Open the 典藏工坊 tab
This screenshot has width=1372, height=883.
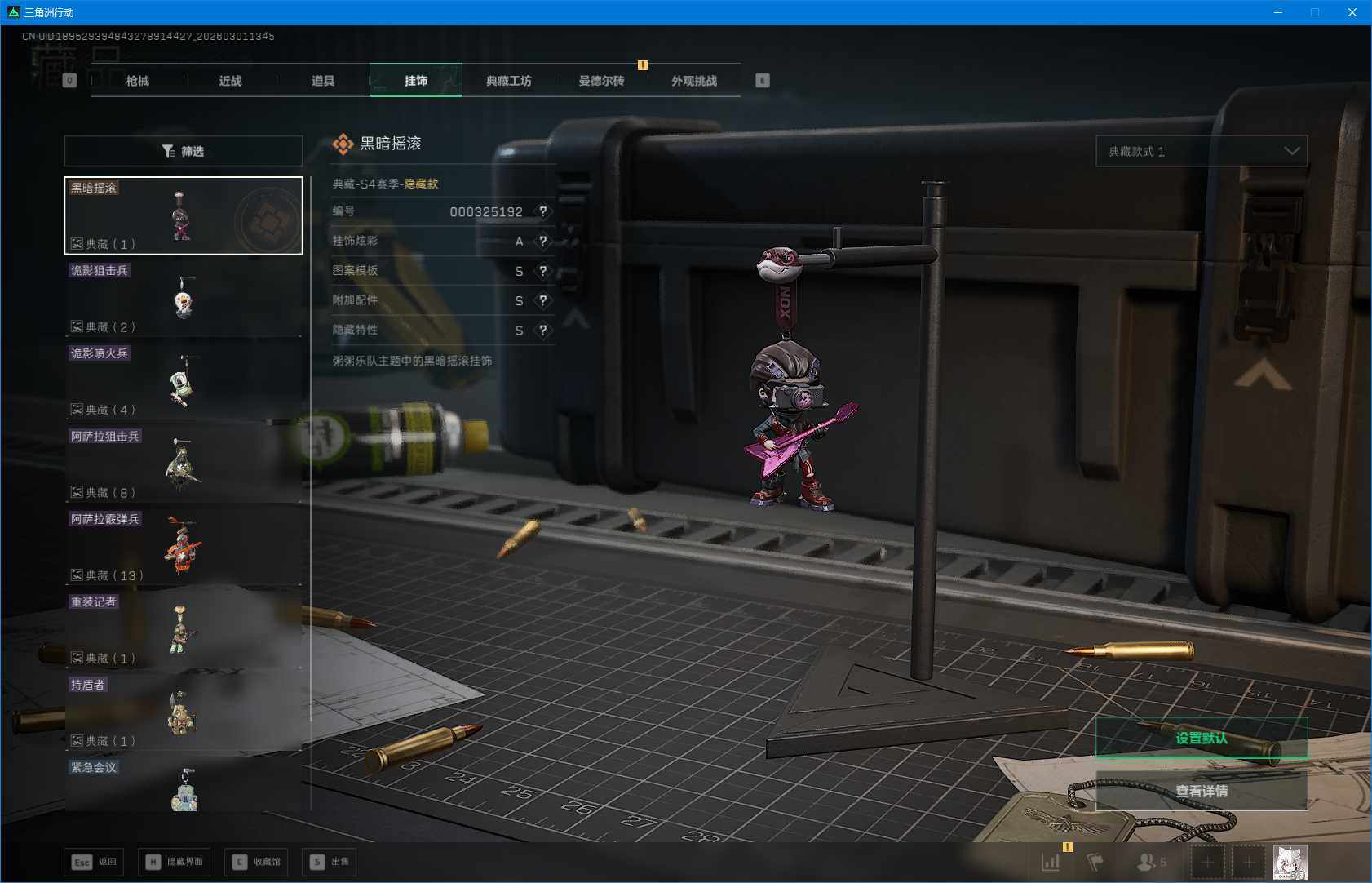[x=509, y=81]
